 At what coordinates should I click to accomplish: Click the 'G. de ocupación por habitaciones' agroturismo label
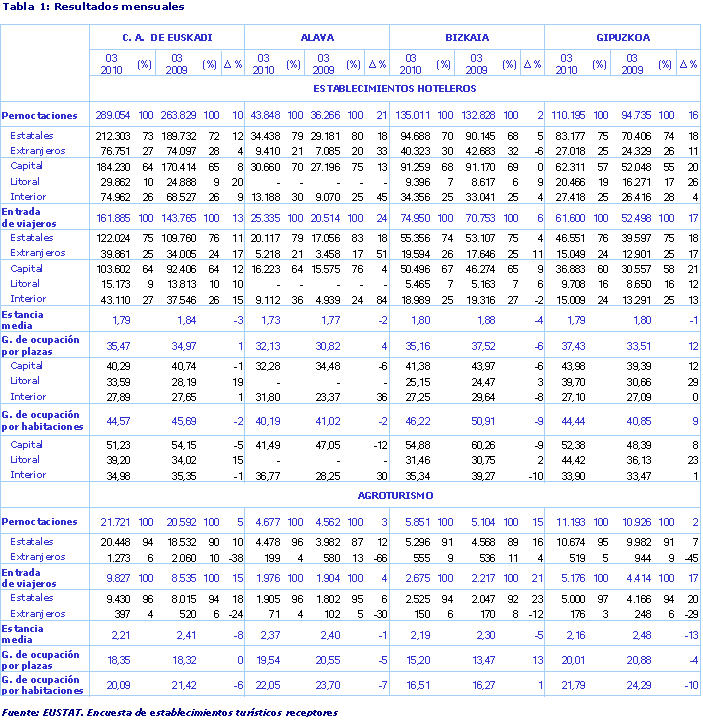(x=42, y=685)
